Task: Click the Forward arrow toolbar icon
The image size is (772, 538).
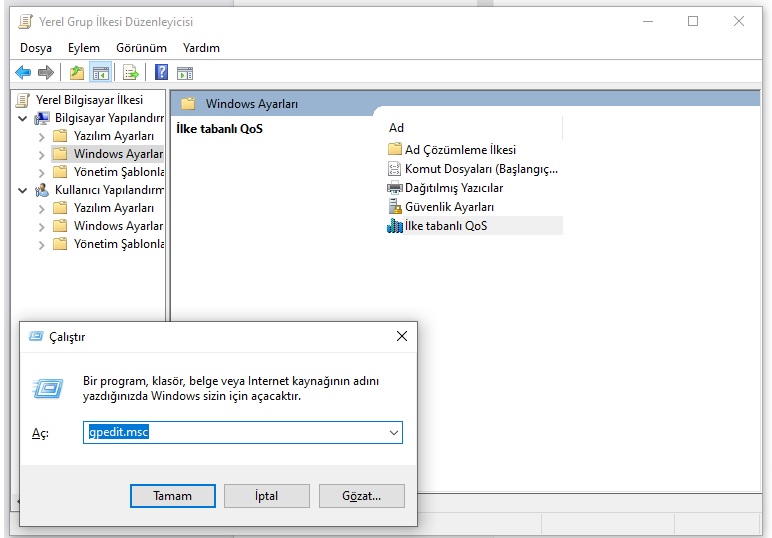Action: pyautogui.click(x=46, y=73)
